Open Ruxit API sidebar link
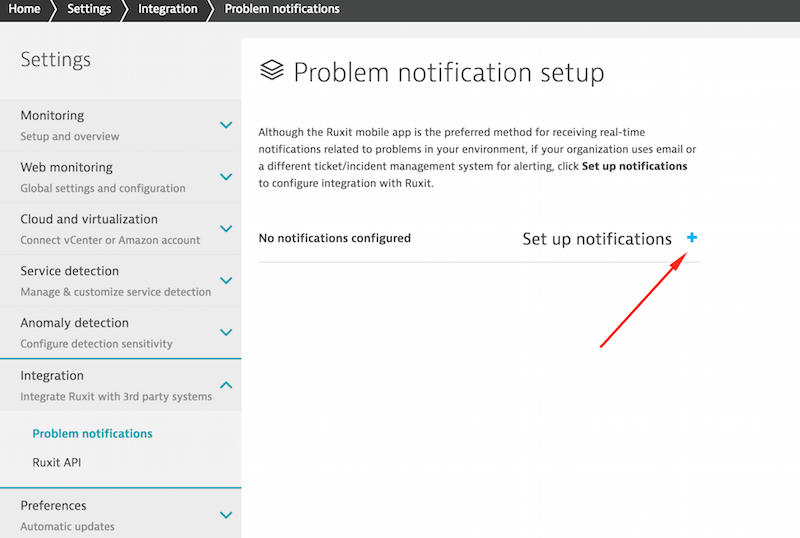This screenshot has width=800, height=538. 57,462
